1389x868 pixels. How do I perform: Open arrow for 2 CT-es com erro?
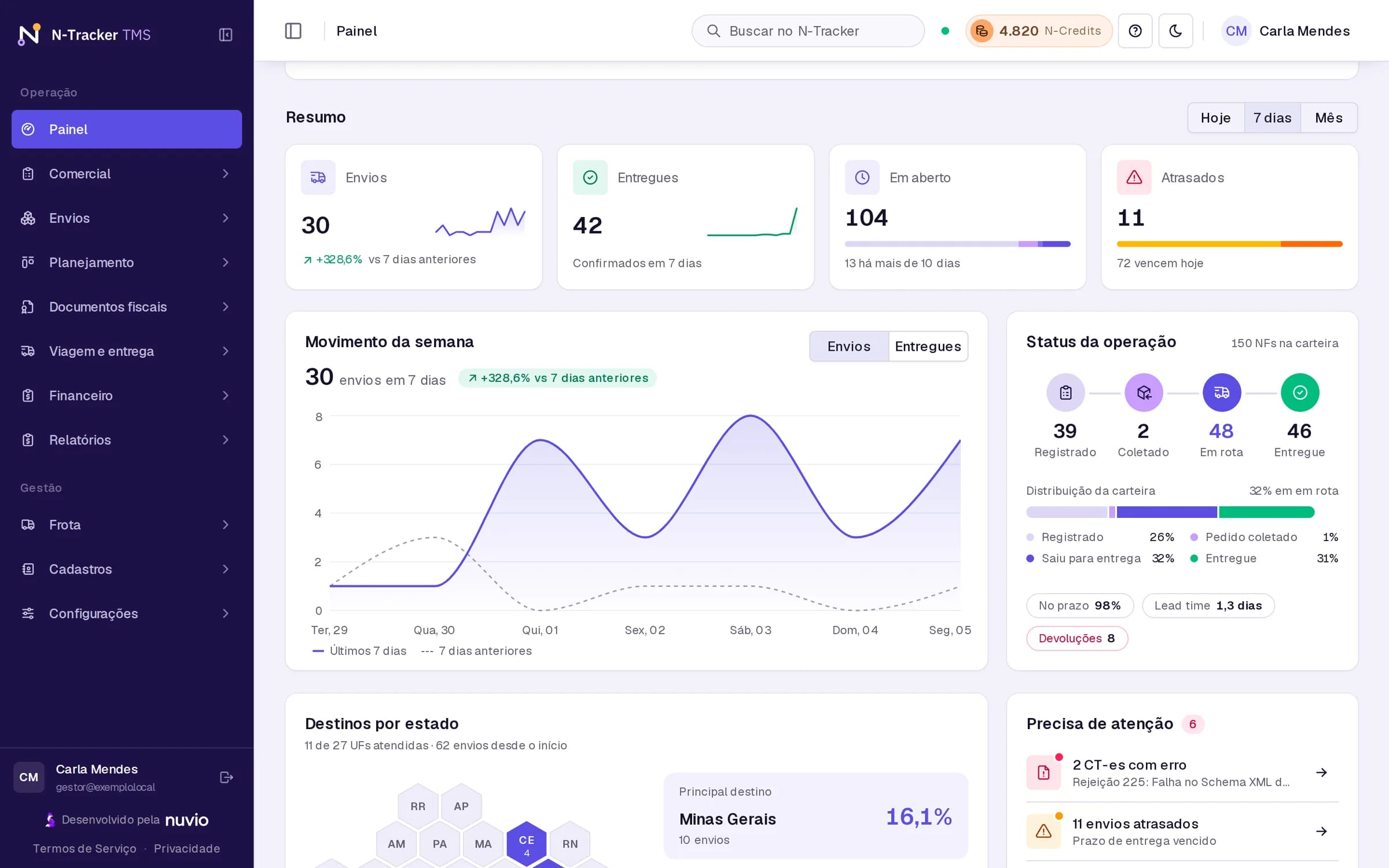(x=1321, y=773)
